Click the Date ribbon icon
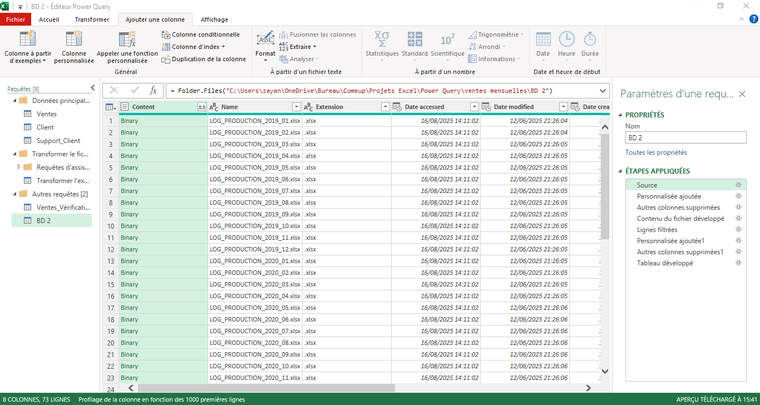Image resolution: width=760 pixels, height=405 pixels. (543, 40)
